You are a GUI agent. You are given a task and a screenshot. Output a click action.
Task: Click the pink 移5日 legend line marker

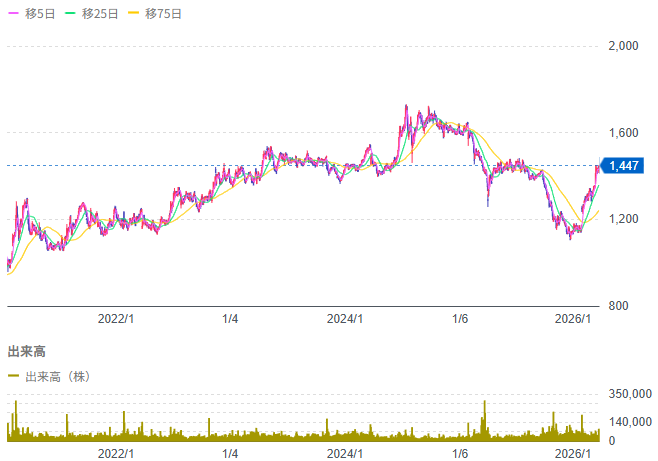(12, 14)
